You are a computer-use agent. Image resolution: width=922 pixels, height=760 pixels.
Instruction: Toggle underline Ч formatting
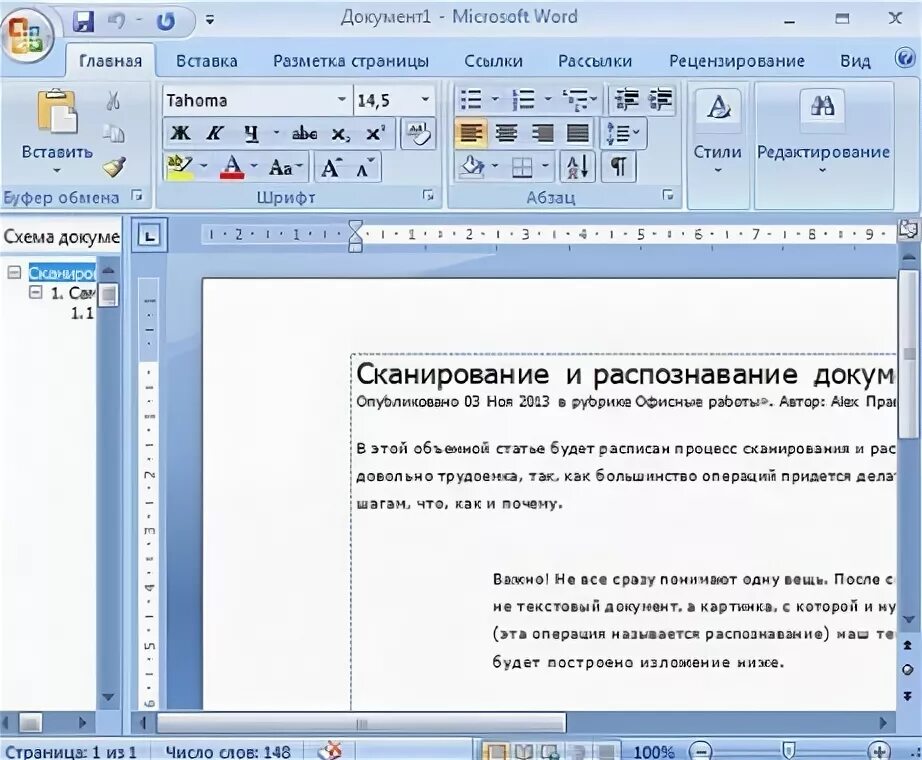252,134
